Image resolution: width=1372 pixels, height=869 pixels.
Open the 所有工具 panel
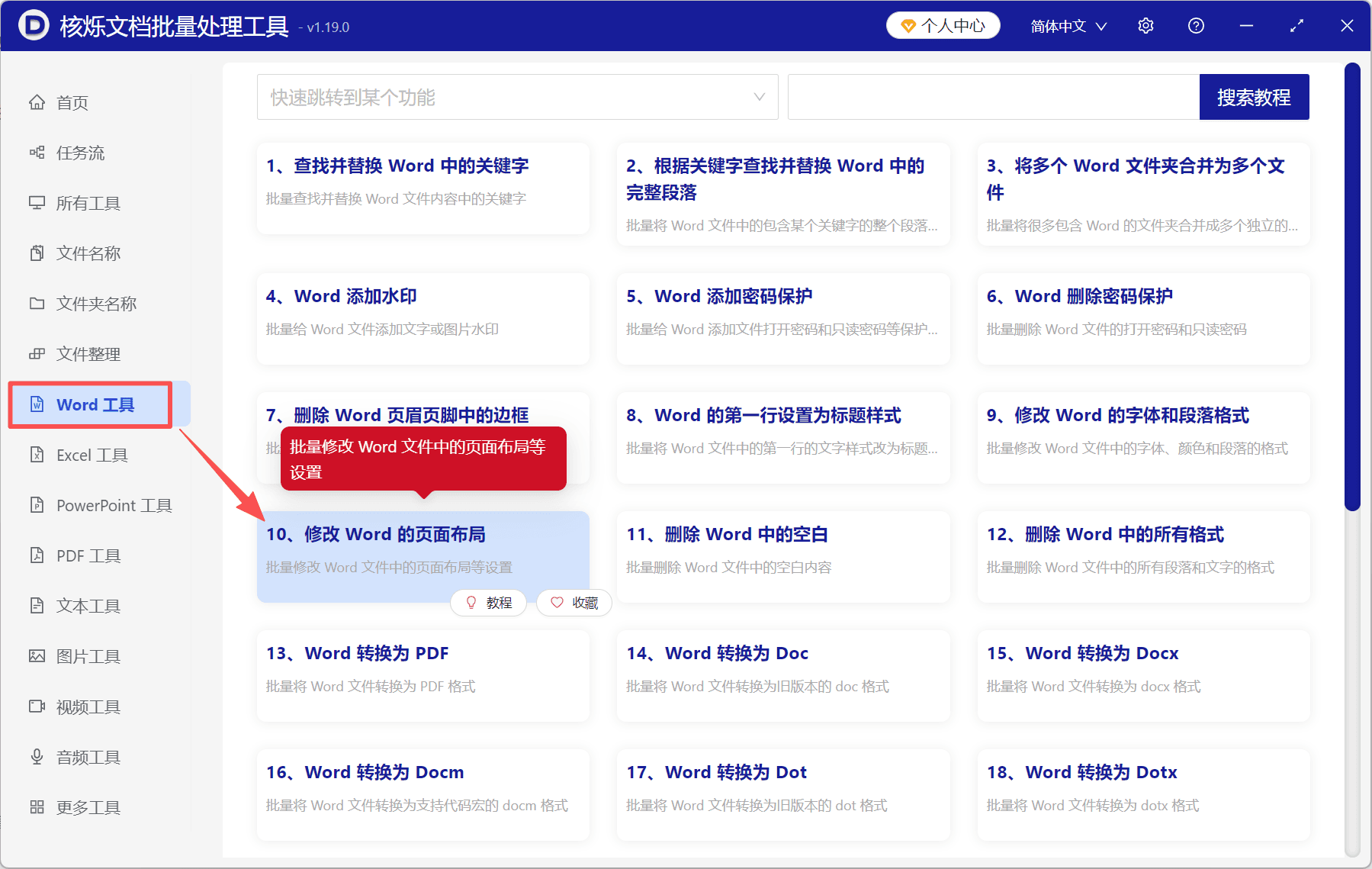click(89, 203)
